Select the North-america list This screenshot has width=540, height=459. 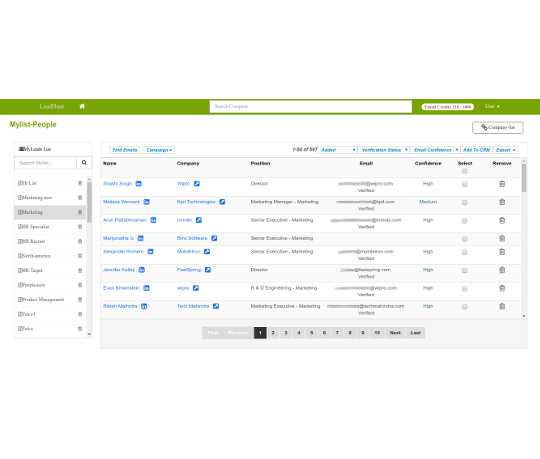[34, 256]
